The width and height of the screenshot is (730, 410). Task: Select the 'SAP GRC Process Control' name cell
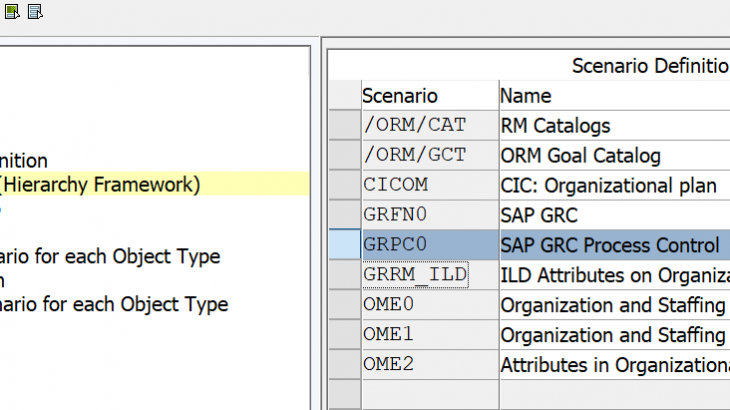612,245
